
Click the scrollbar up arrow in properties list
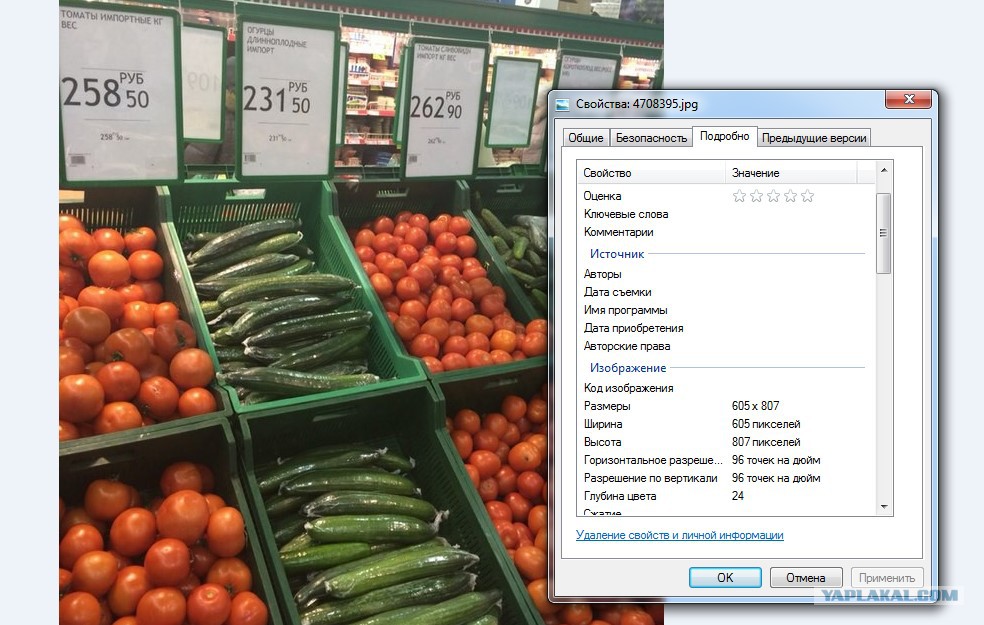[884, 170]
